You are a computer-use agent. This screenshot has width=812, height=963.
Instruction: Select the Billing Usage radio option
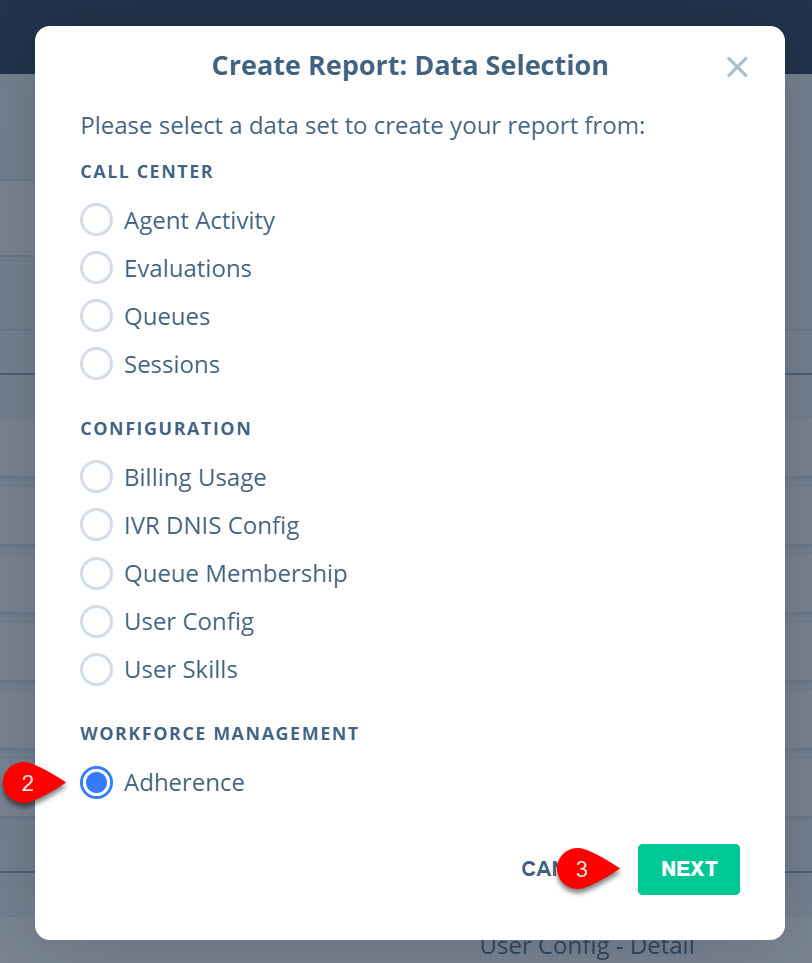click(x=96, y=477)
